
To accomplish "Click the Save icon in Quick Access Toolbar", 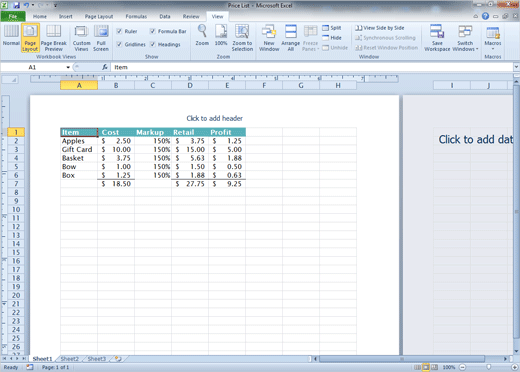I will pos(16,5).
